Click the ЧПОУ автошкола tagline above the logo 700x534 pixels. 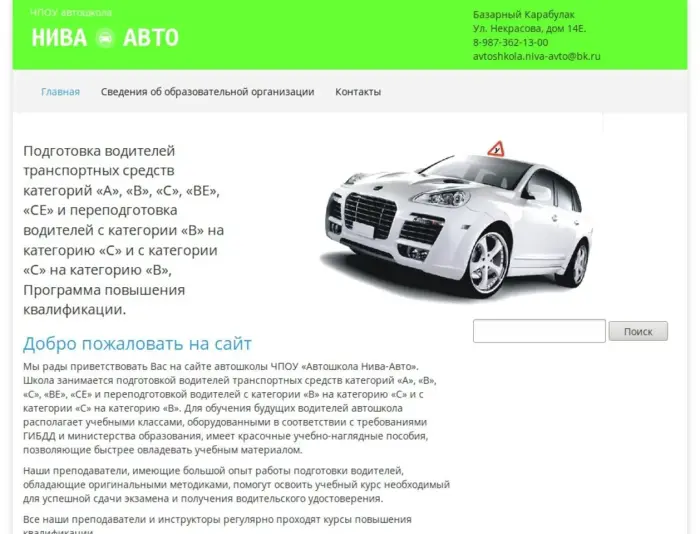click(x=71, y=13)
